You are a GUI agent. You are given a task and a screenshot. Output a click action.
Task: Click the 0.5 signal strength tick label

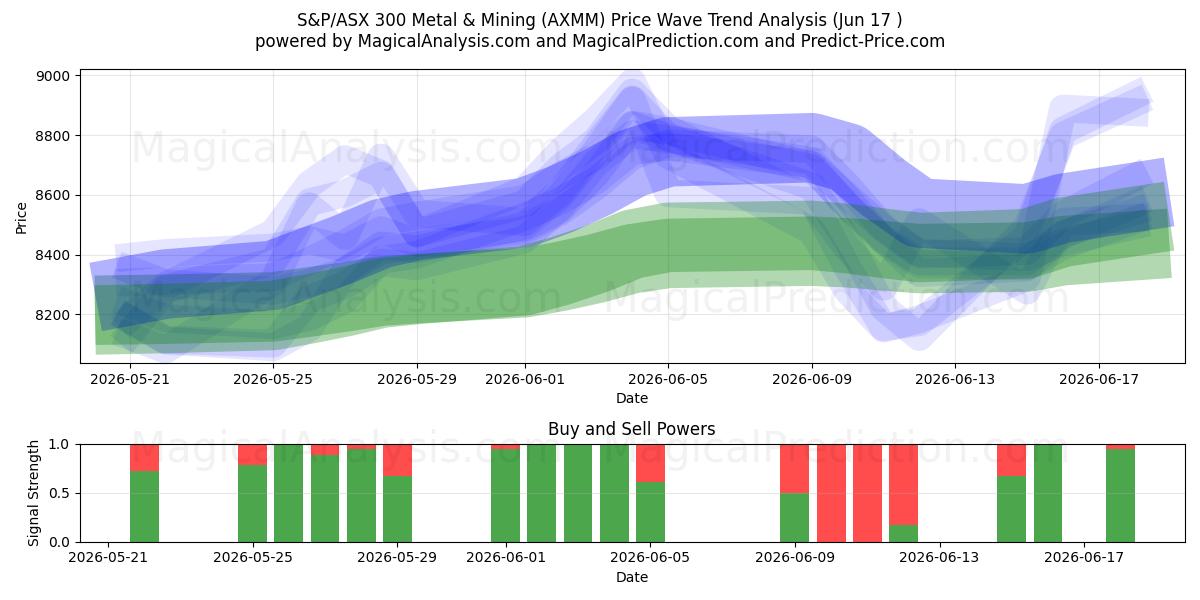click(x=60, y=493)
